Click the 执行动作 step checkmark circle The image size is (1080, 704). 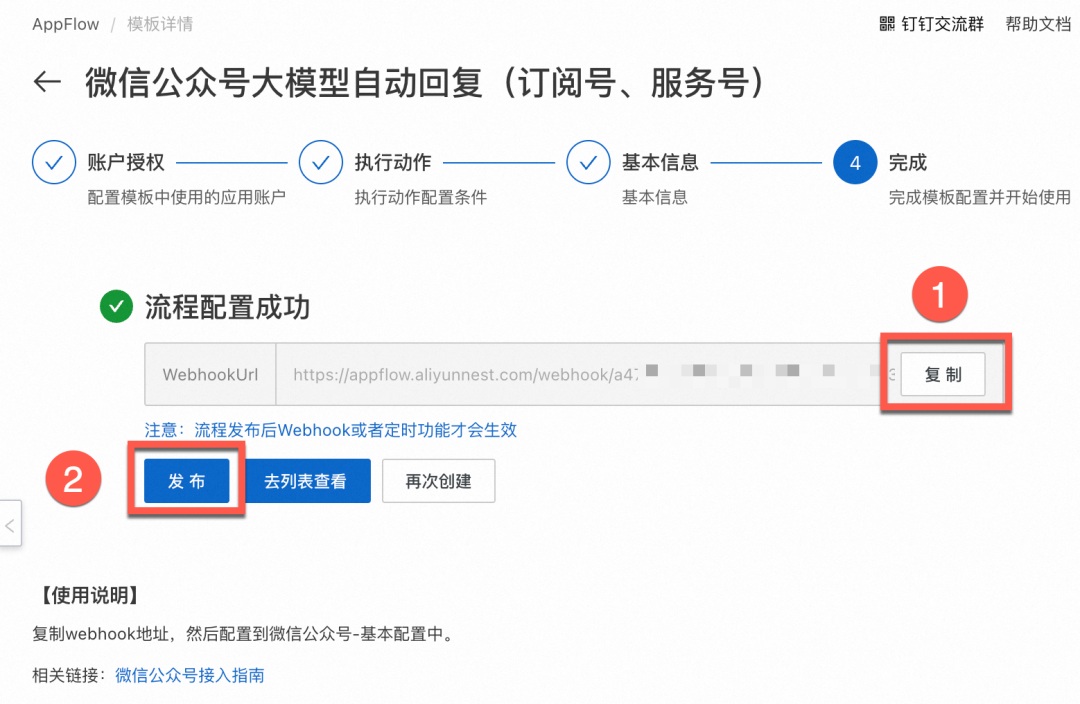(x=321, y=163)
